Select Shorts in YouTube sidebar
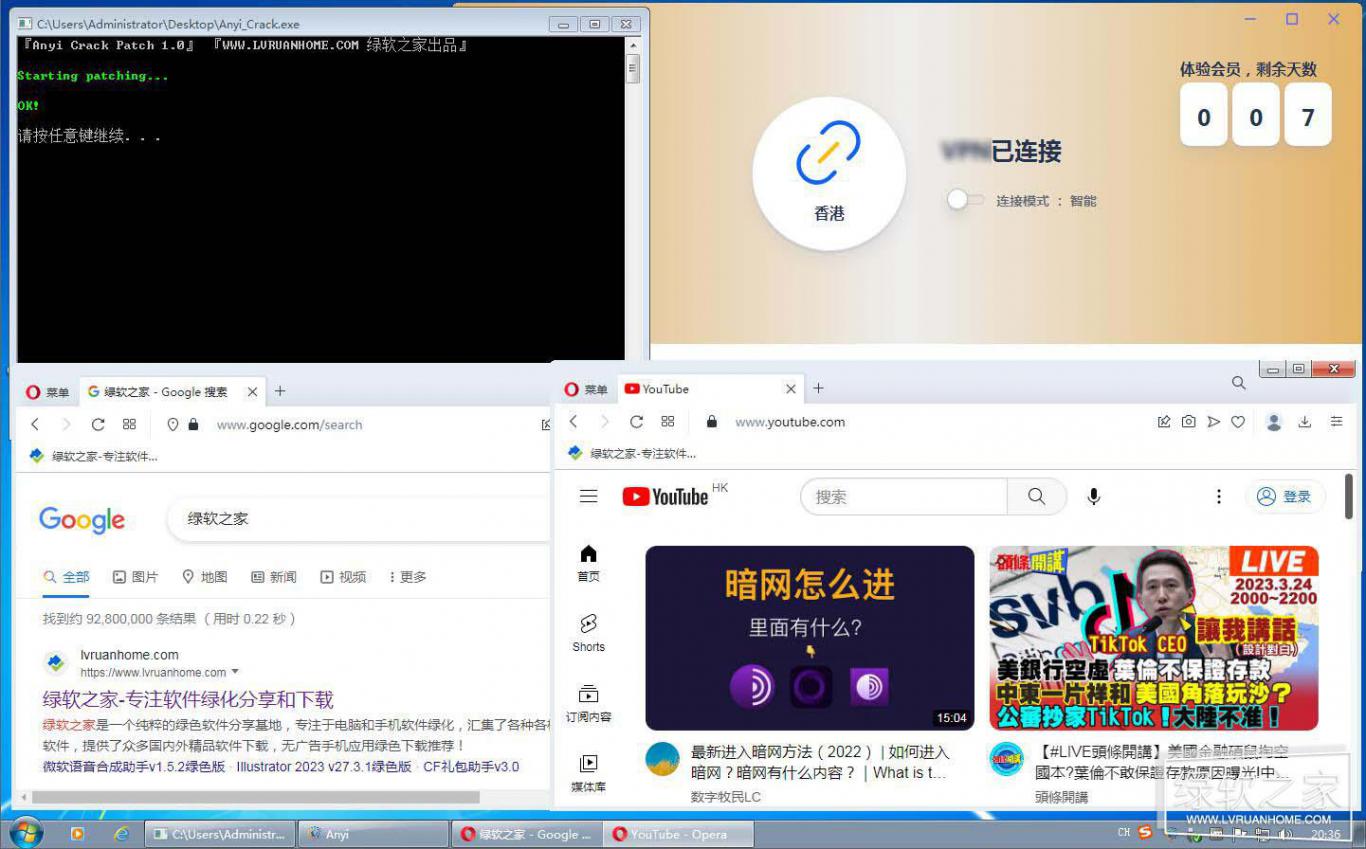The height and width of the screenshot is (849, 1366). coord(588,632)
